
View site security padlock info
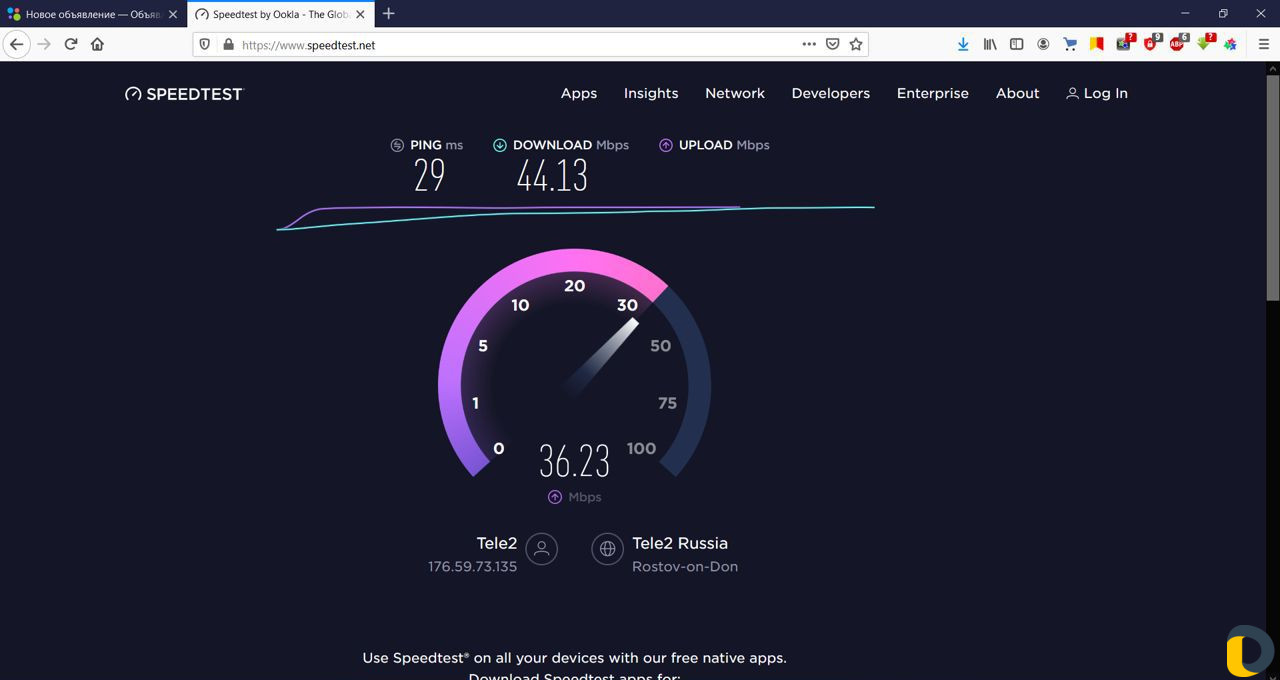click(x=228, y=44)
